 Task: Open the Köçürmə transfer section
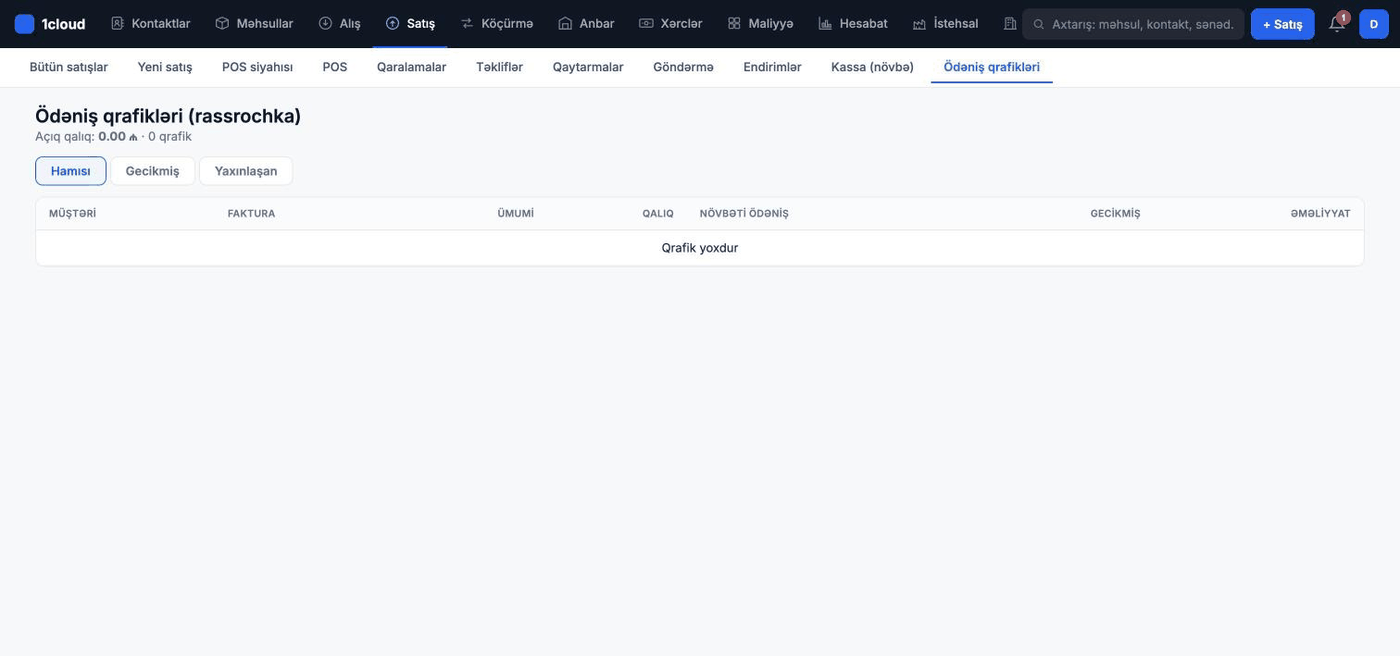click(x=497, y=24)
